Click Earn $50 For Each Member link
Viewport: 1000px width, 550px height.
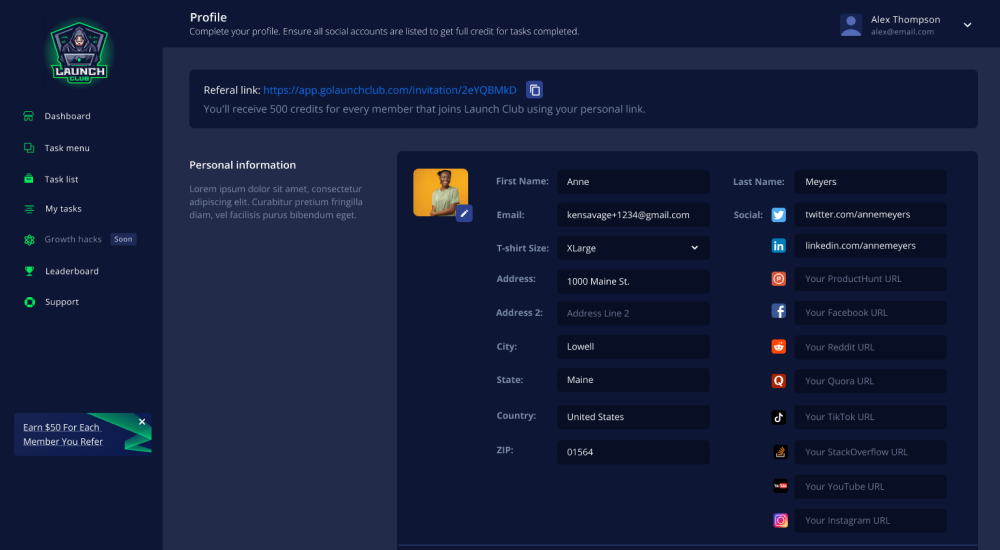(62, 435)
